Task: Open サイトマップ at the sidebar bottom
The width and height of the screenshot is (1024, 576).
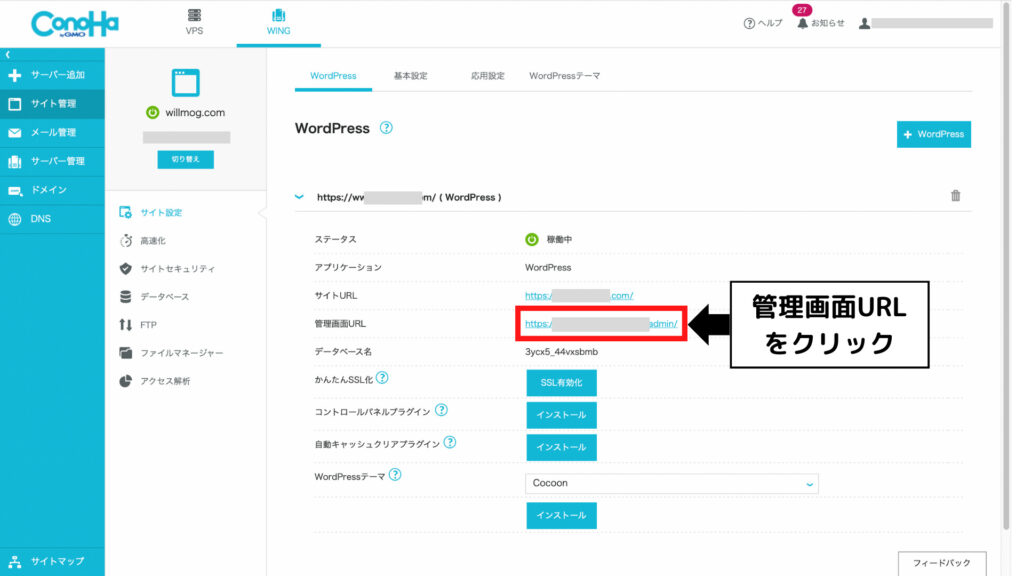Action: pyautogui.click(x=52, y=562)
